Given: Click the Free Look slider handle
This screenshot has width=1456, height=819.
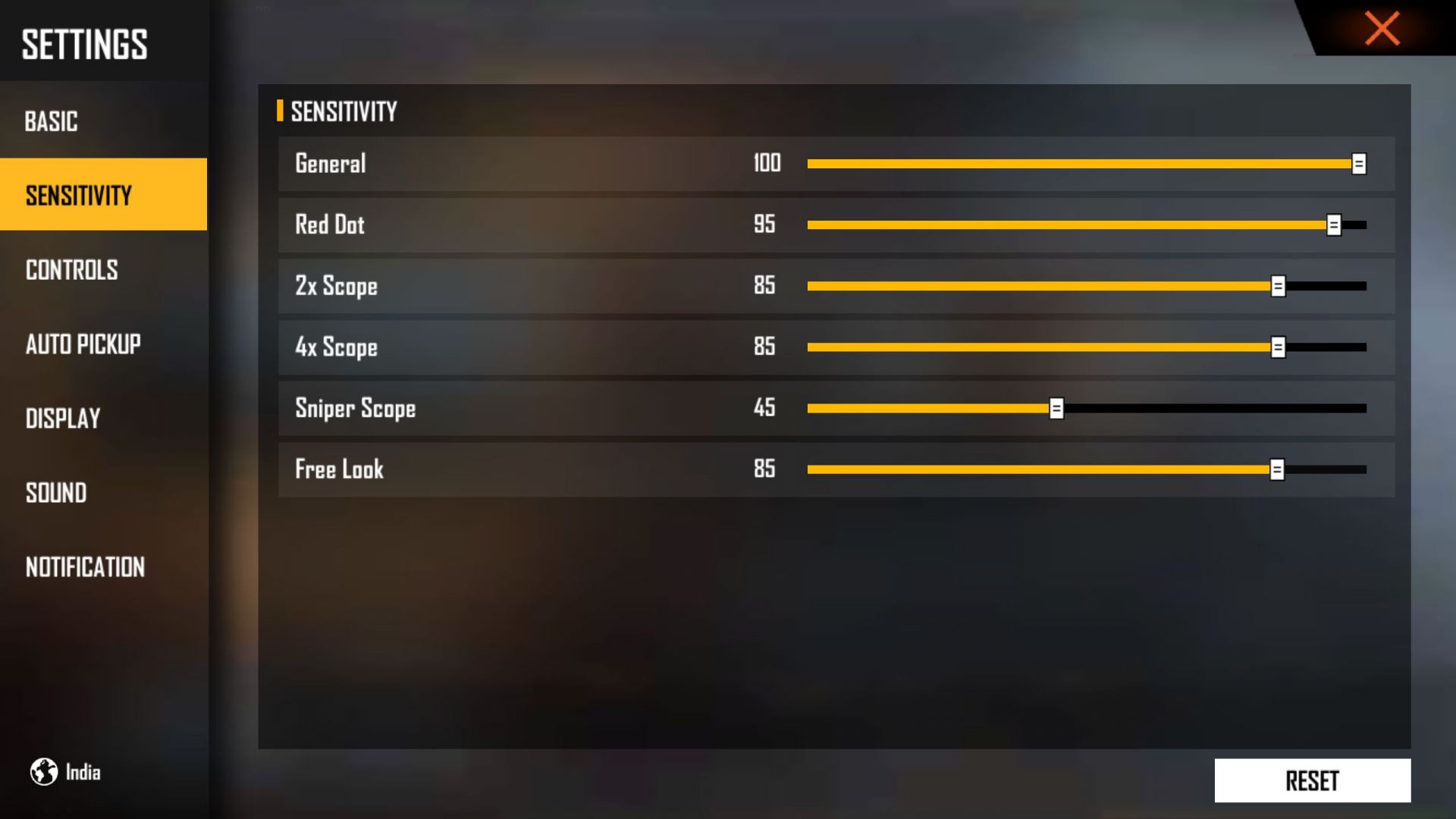Looking at the screenshot, I should coord(1277,469).
